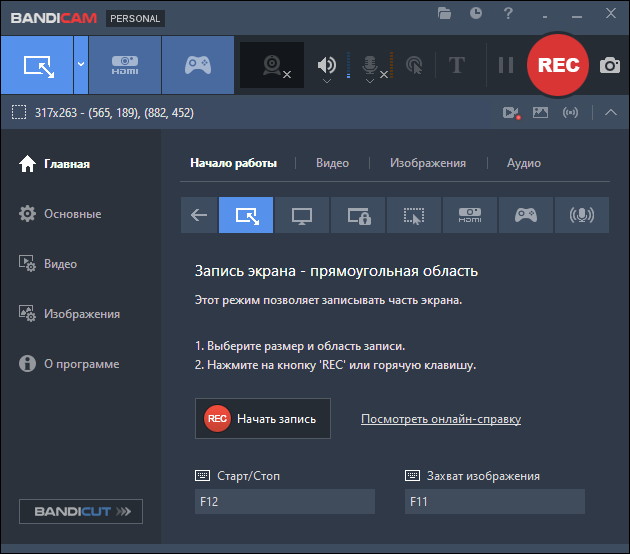Open the Основные section in sidebar

click(72, 214)
